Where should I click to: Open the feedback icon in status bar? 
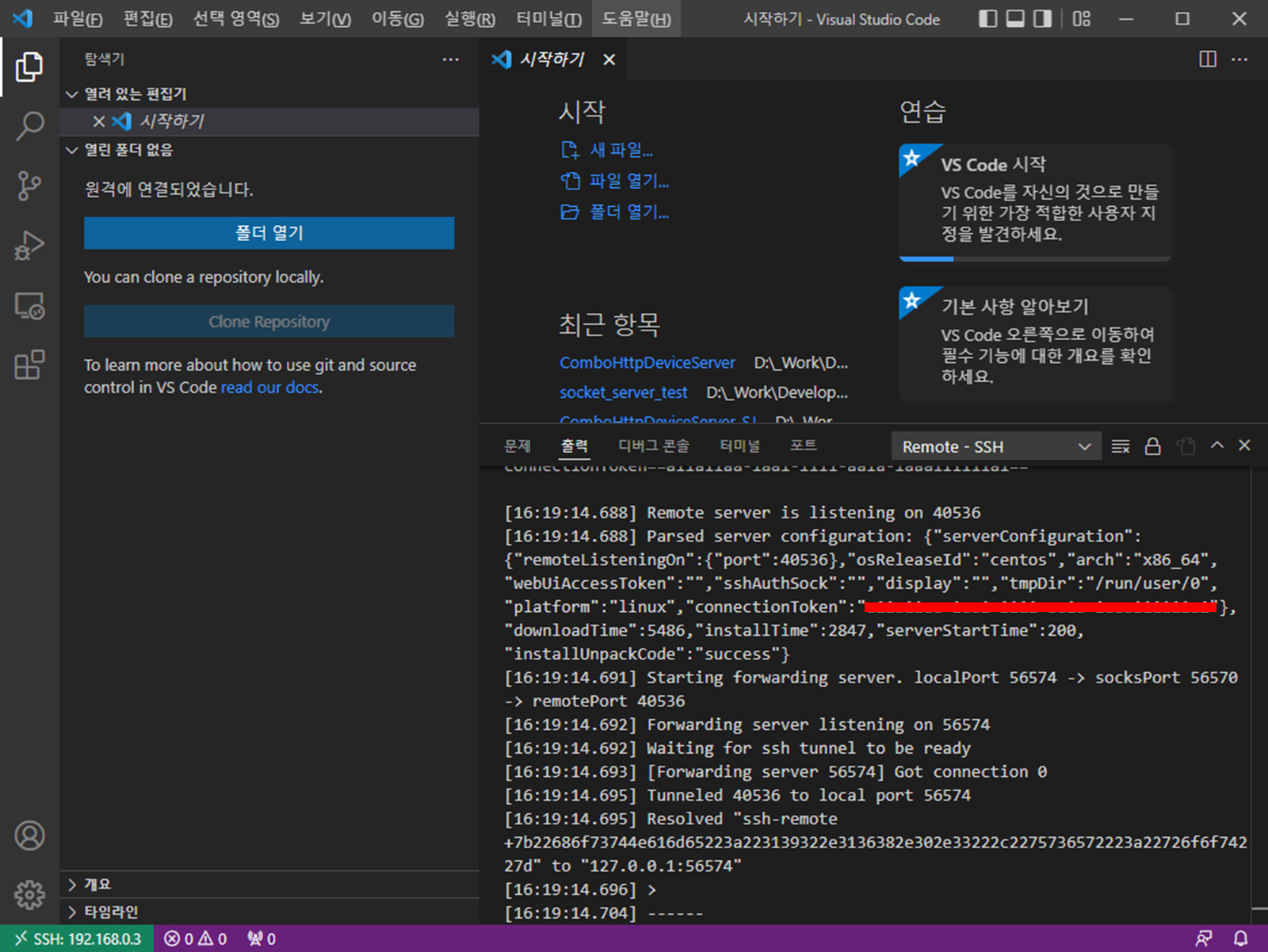pyautogui.click(x=1203, y=939)
